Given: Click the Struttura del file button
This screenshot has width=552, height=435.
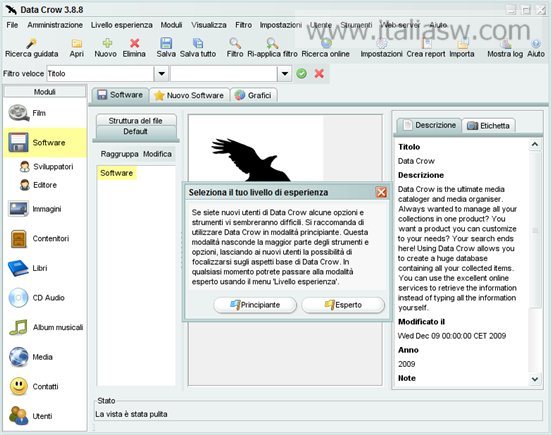Looking at the screenshot, I should tap(136, 120).
